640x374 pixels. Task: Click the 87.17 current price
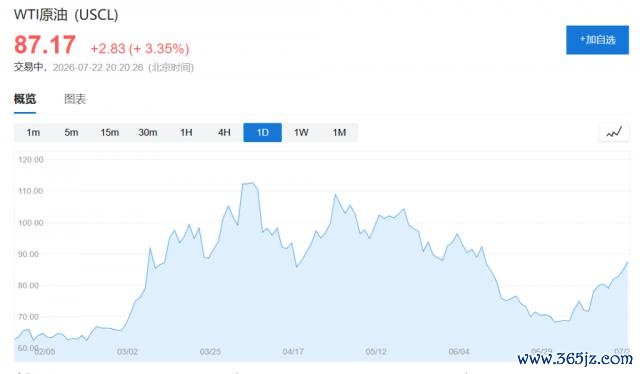tap(45, 45)
